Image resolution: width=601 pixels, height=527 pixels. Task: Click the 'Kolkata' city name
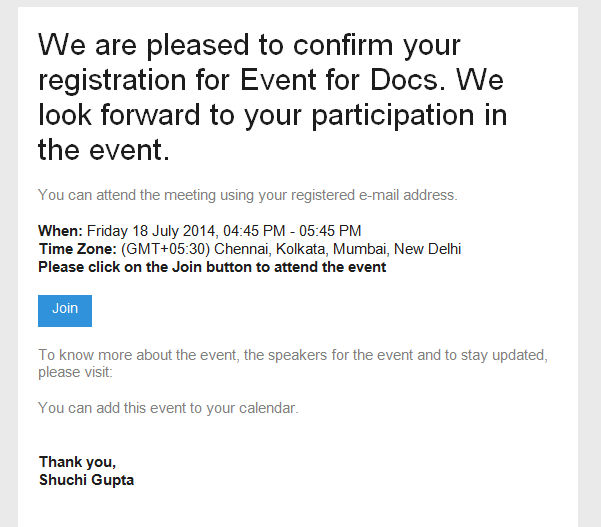click(x=302, y=249)
